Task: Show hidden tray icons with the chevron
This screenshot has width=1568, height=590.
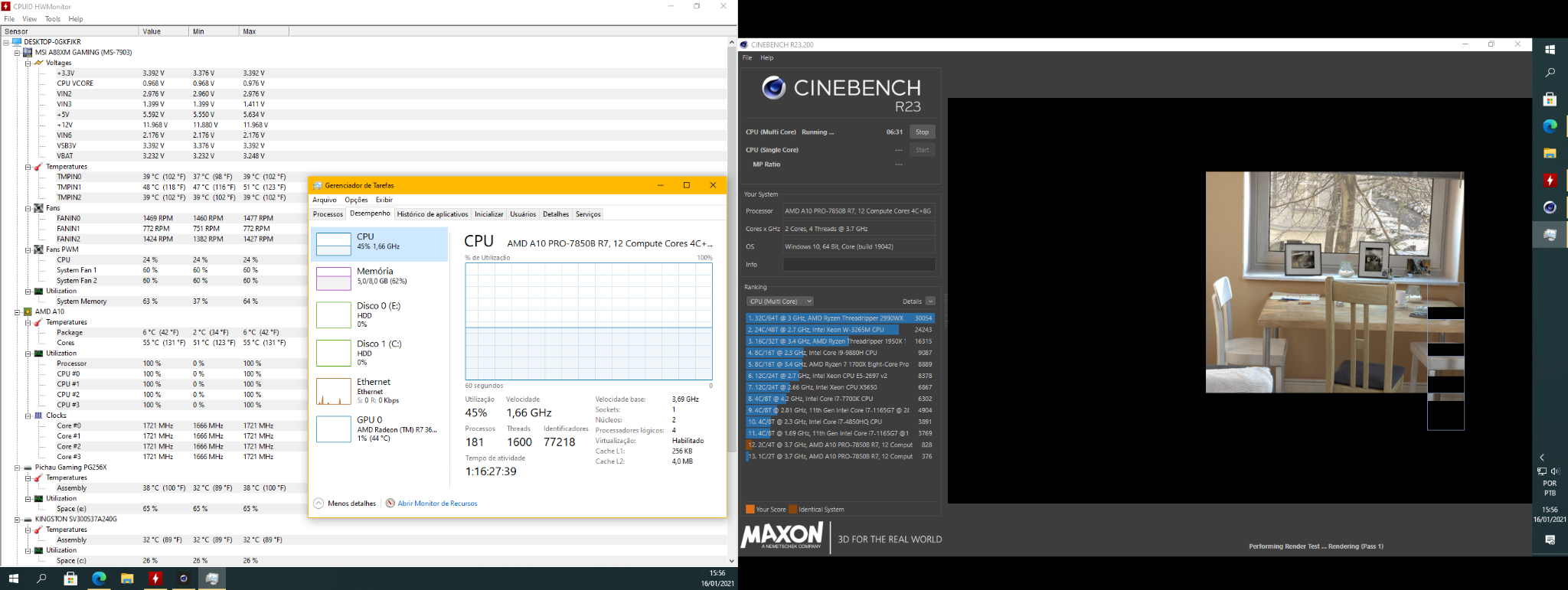Action: click(x=1543, y=458)
